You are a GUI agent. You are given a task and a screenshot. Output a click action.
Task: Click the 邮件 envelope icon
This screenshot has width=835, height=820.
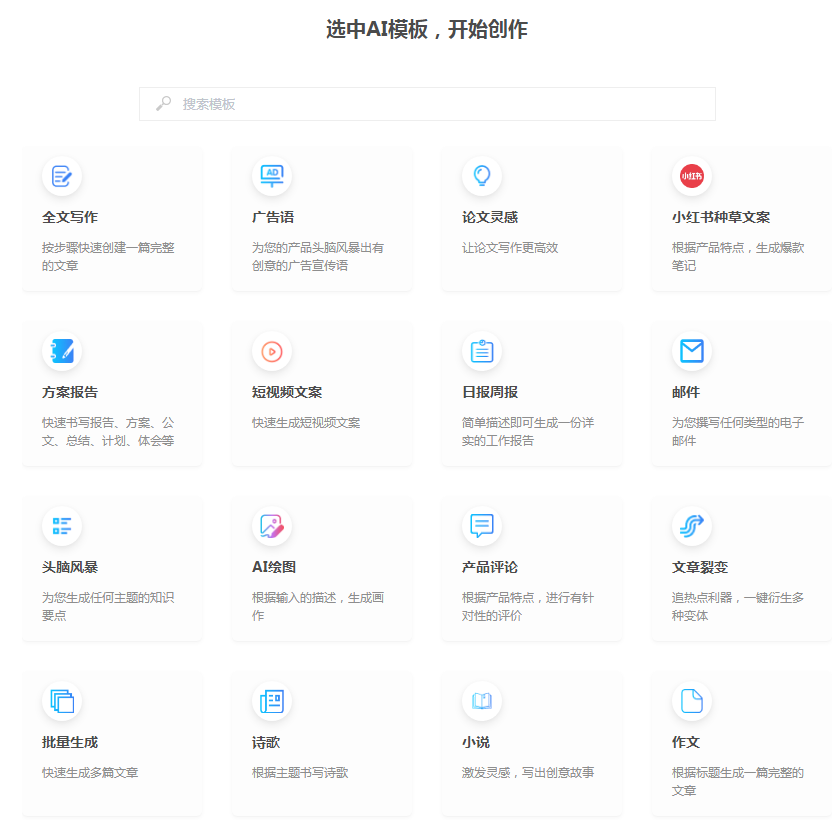(x=692, y=351)
